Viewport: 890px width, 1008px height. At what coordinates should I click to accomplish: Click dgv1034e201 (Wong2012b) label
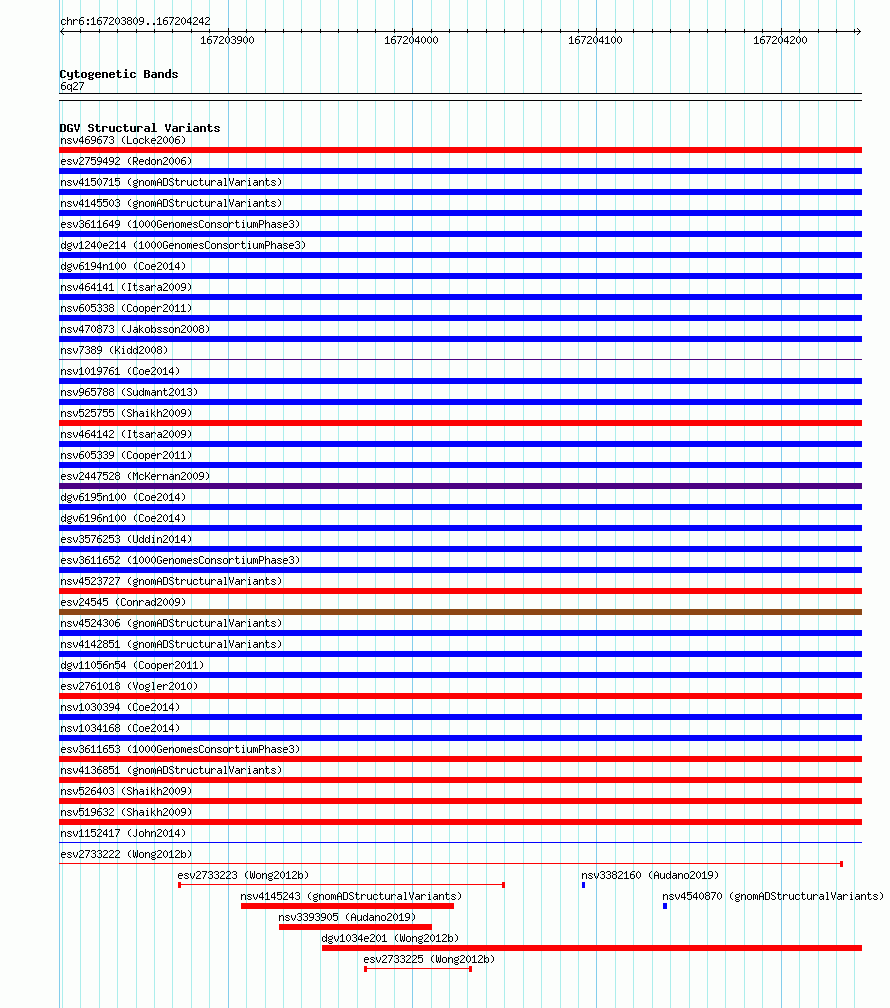tap(390, 939)
